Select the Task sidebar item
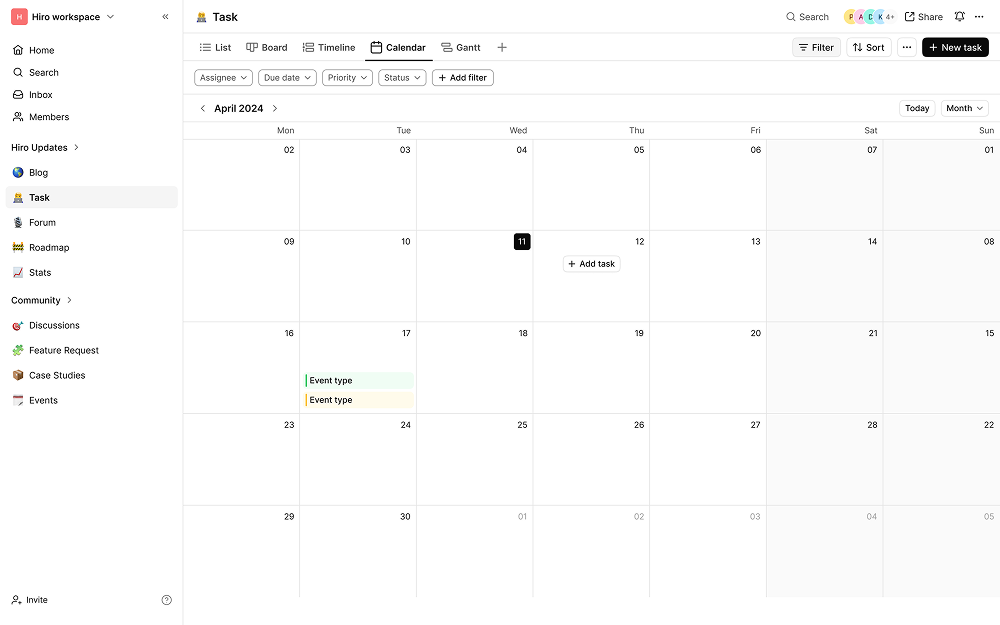Viewport: 1000px width, 625px height. click(91, 198)
